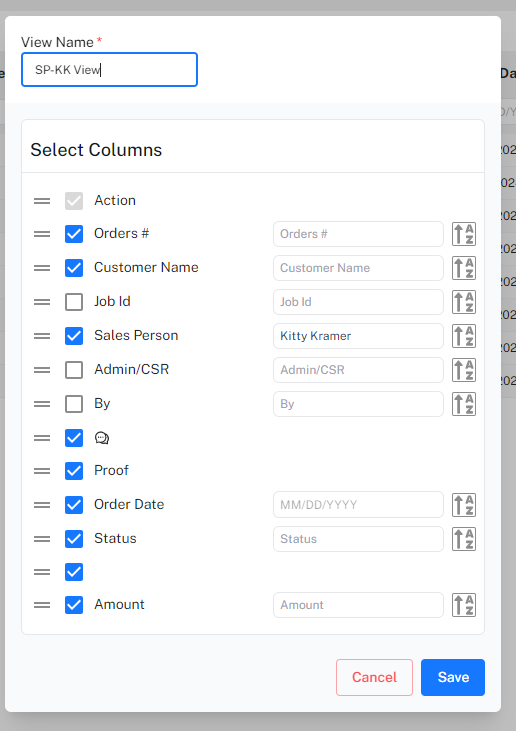
Task: Click the Select Columns heading
Action: pyautogui.click(x=96, y=150)
